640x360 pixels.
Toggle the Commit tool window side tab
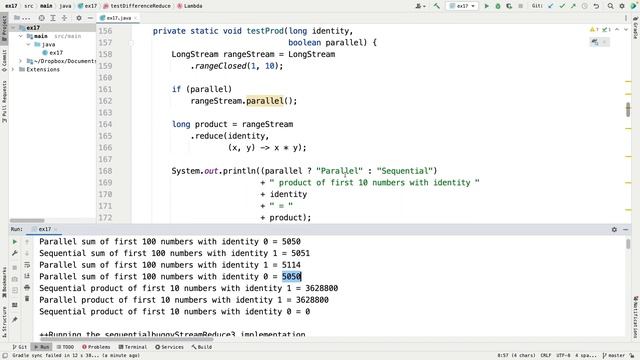(4, 60)
